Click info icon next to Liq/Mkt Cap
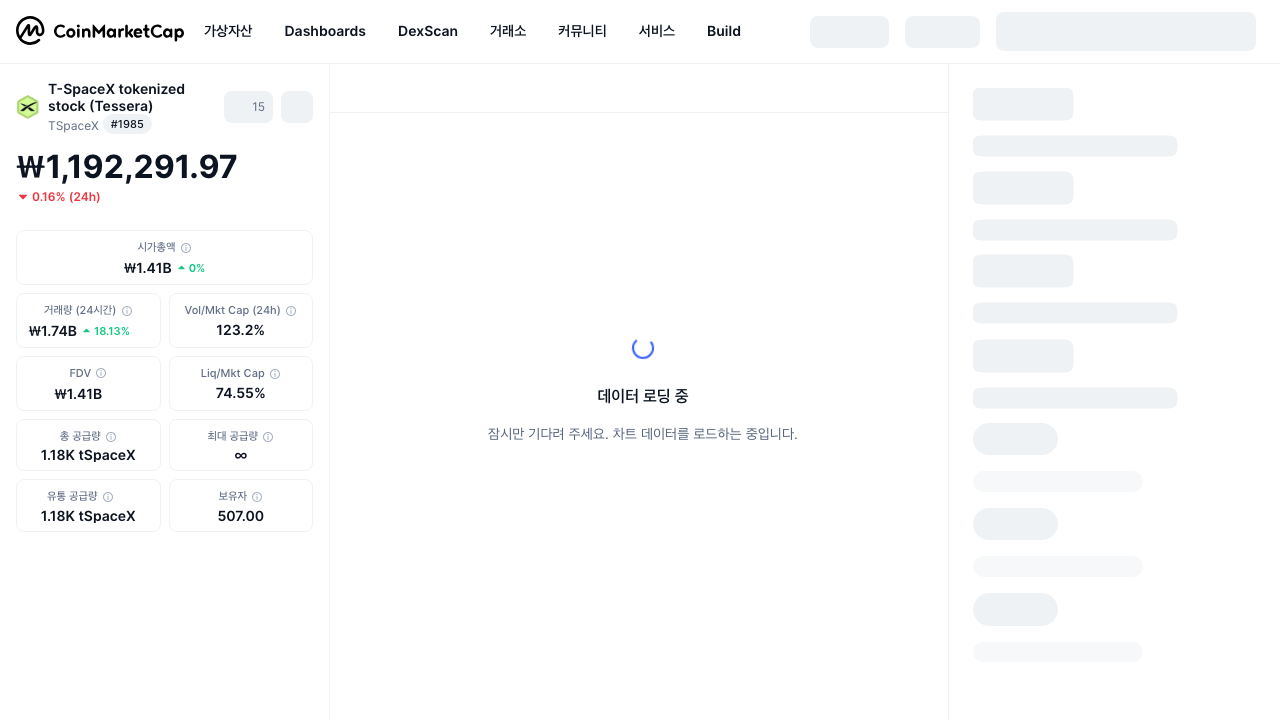Screen dimensions: 1280x720 pyautogui.click(x=275, y=374)
